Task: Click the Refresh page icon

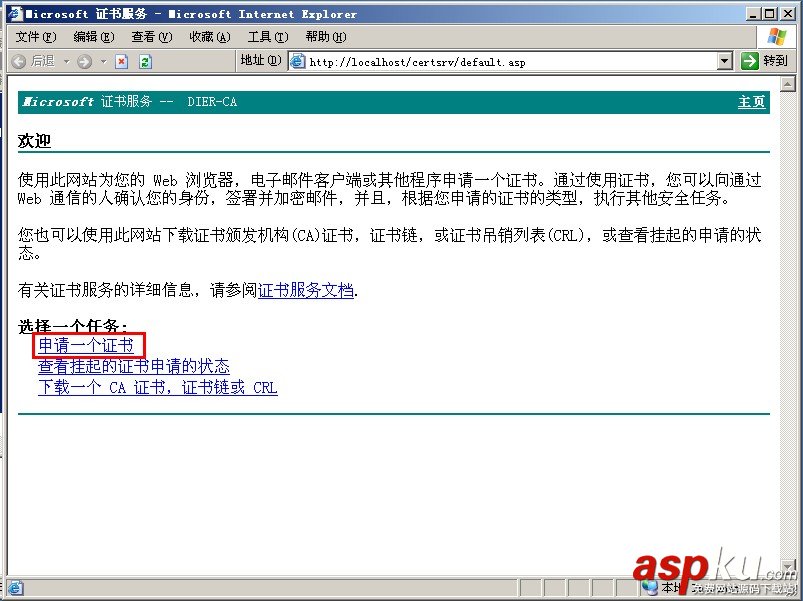Action: [145, 62]
